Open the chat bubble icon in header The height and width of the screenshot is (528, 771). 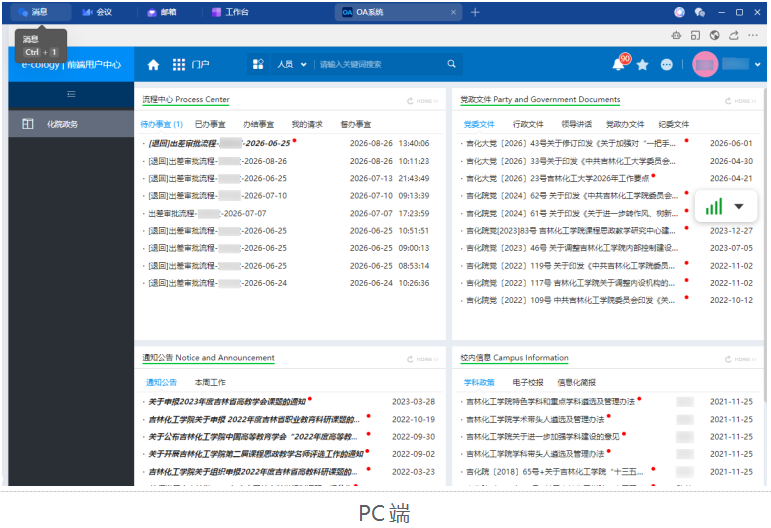[666, 64]
